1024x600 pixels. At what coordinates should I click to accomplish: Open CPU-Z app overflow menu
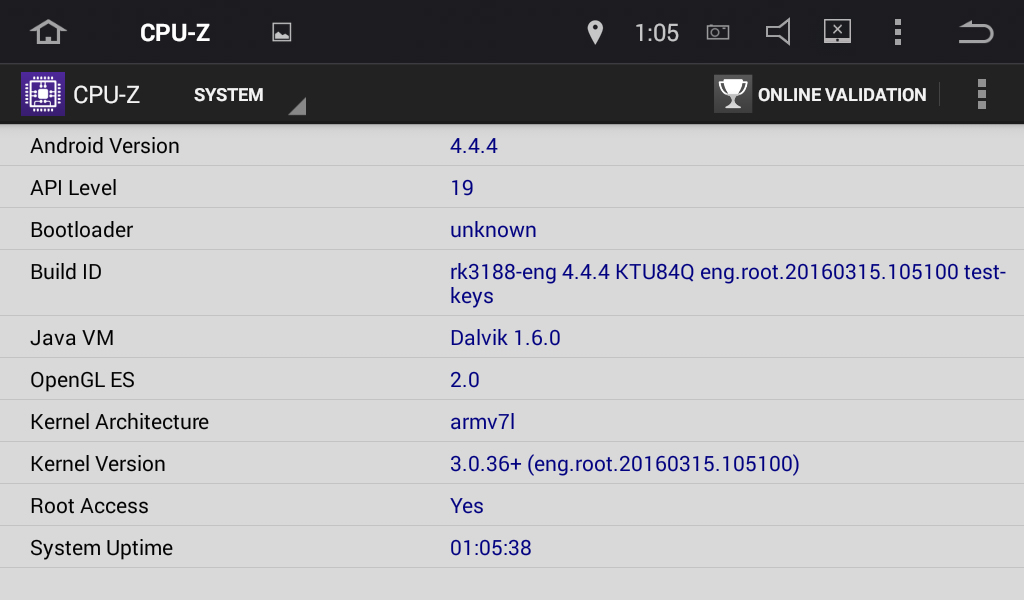[x=982, y=94]
